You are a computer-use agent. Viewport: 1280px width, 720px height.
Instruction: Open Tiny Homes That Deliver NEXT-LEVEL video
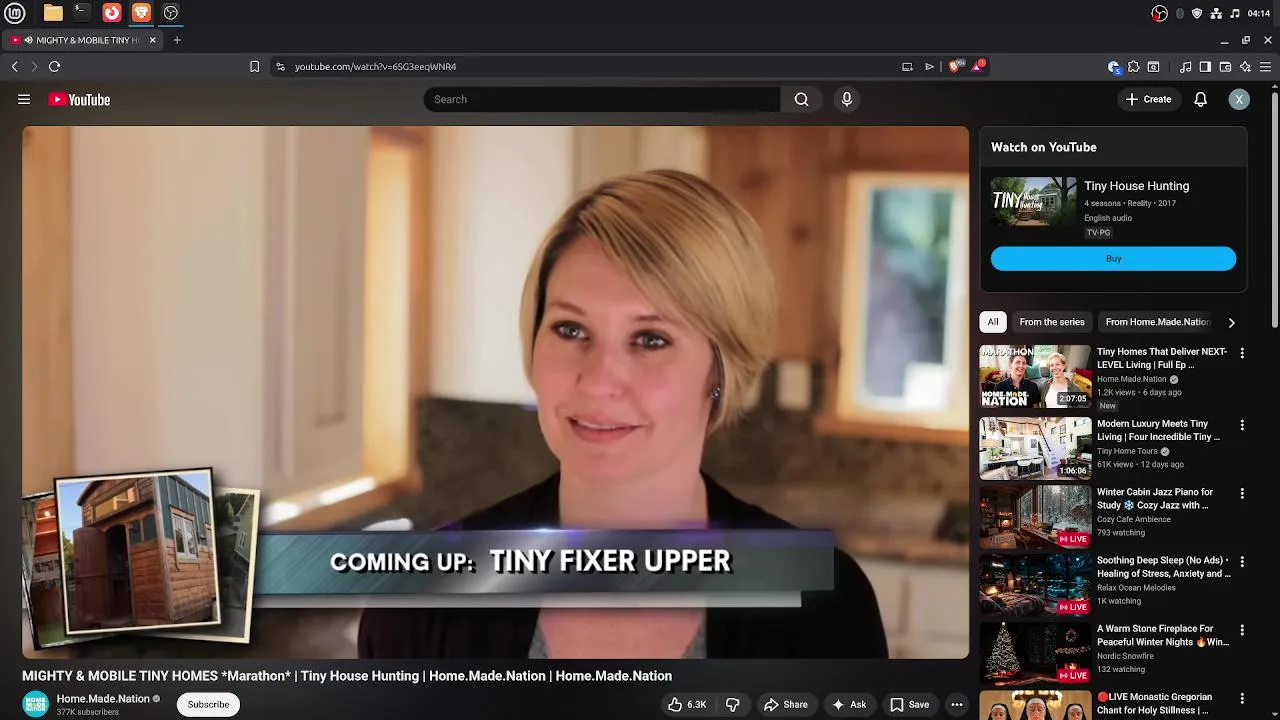click(x=1162, y=358)
